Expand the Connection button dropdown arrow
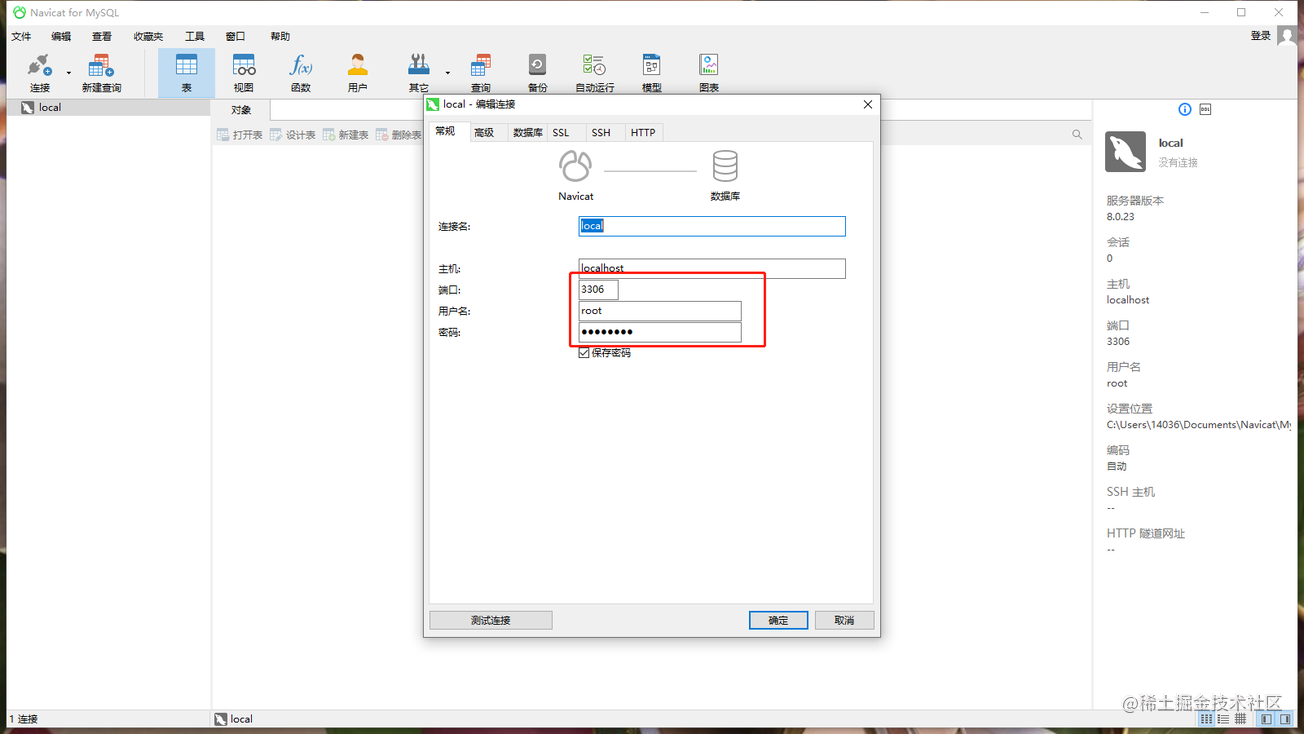This screenshot has height=734, width=1304. point(69,73)
